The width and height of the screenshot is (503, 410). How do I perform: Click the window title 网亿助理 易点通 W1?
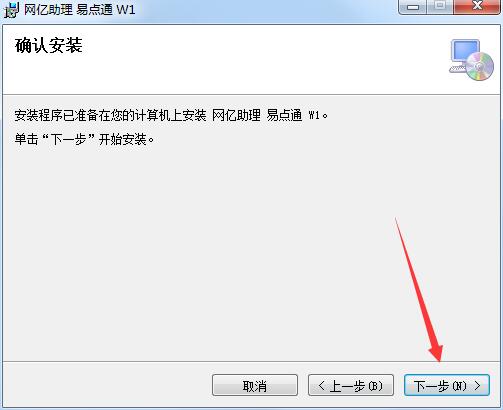(x=79, y=10)
